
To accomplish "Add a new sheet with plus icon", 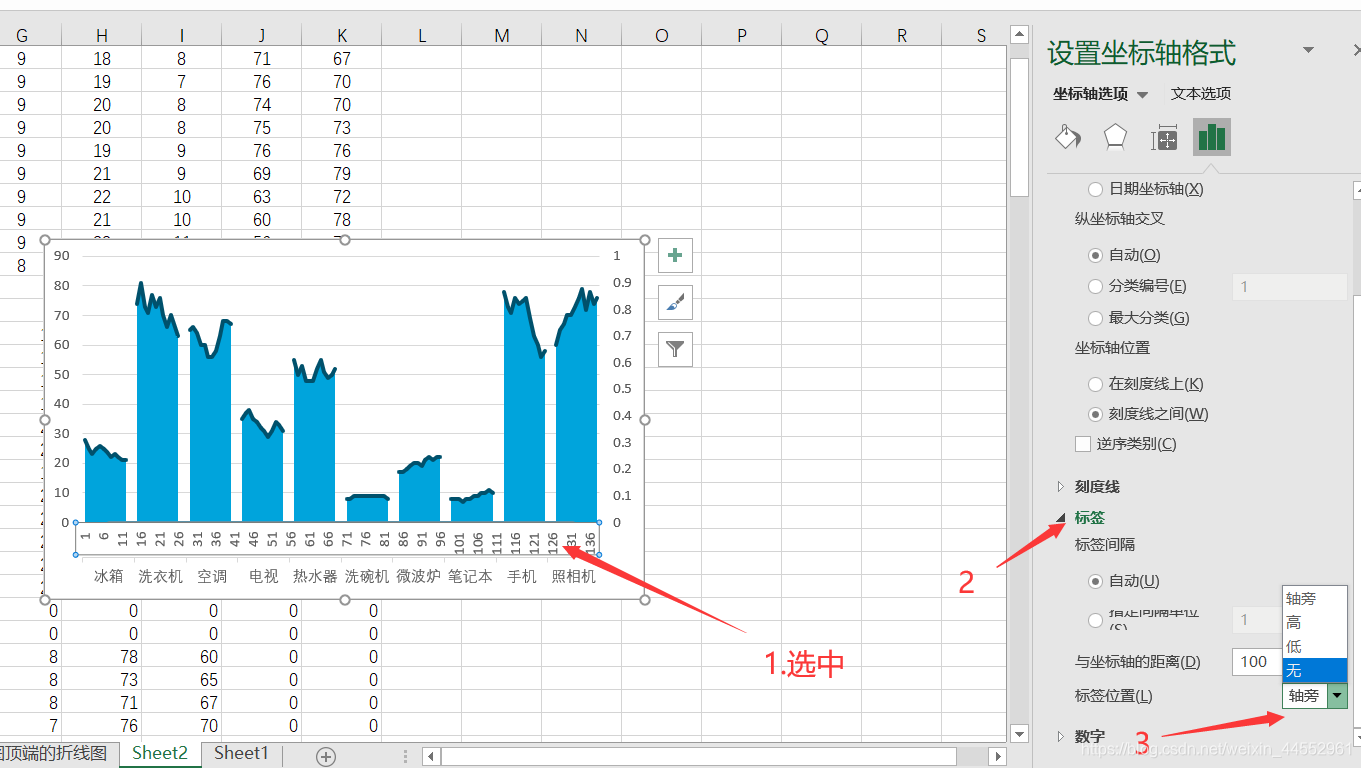I will point(326,757).
